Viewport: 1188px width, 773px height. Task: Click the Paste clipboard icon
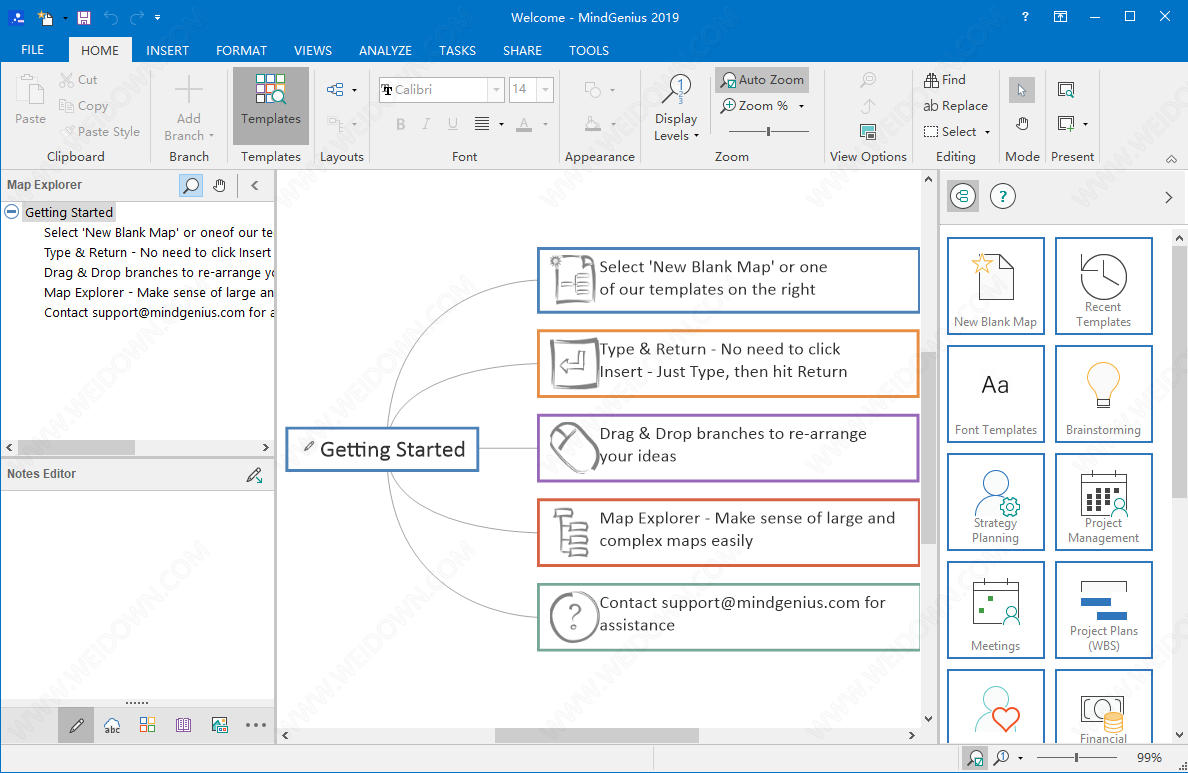pos(30,91)
